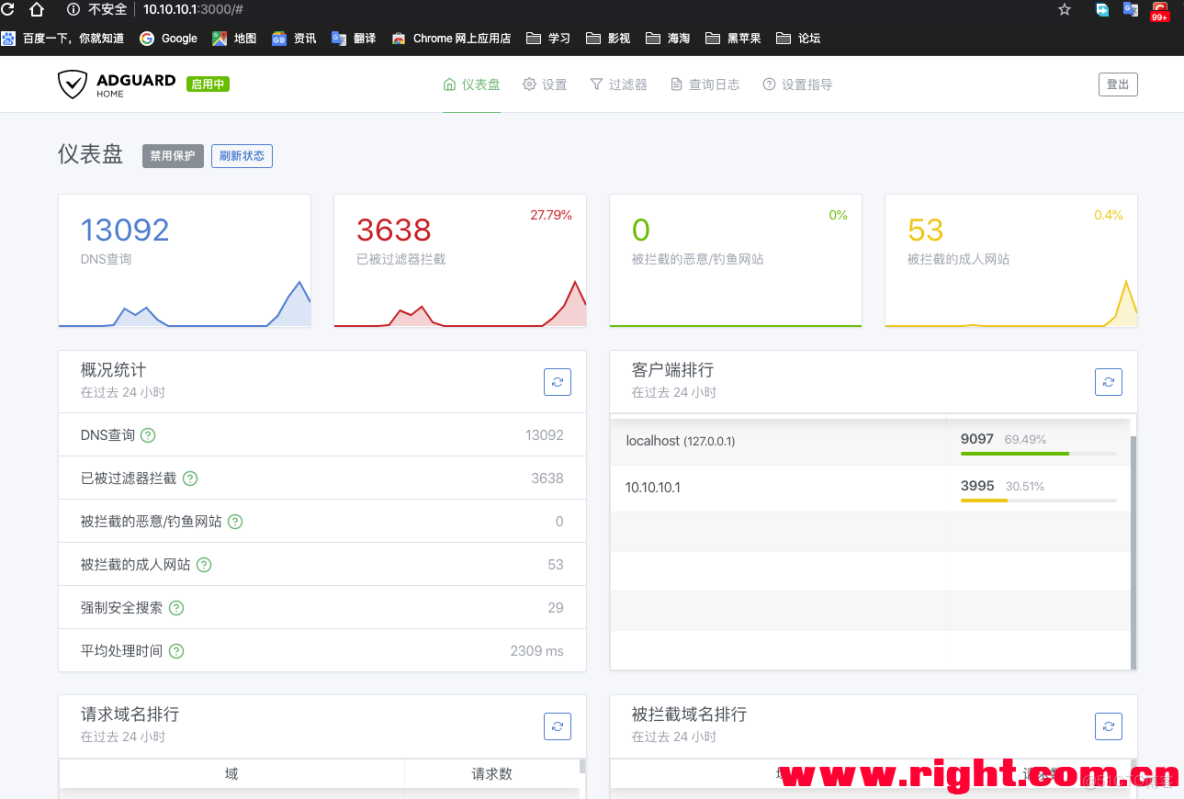Open the 过滤器 tab
This screenshot has height=799, width=1184.
618,84
